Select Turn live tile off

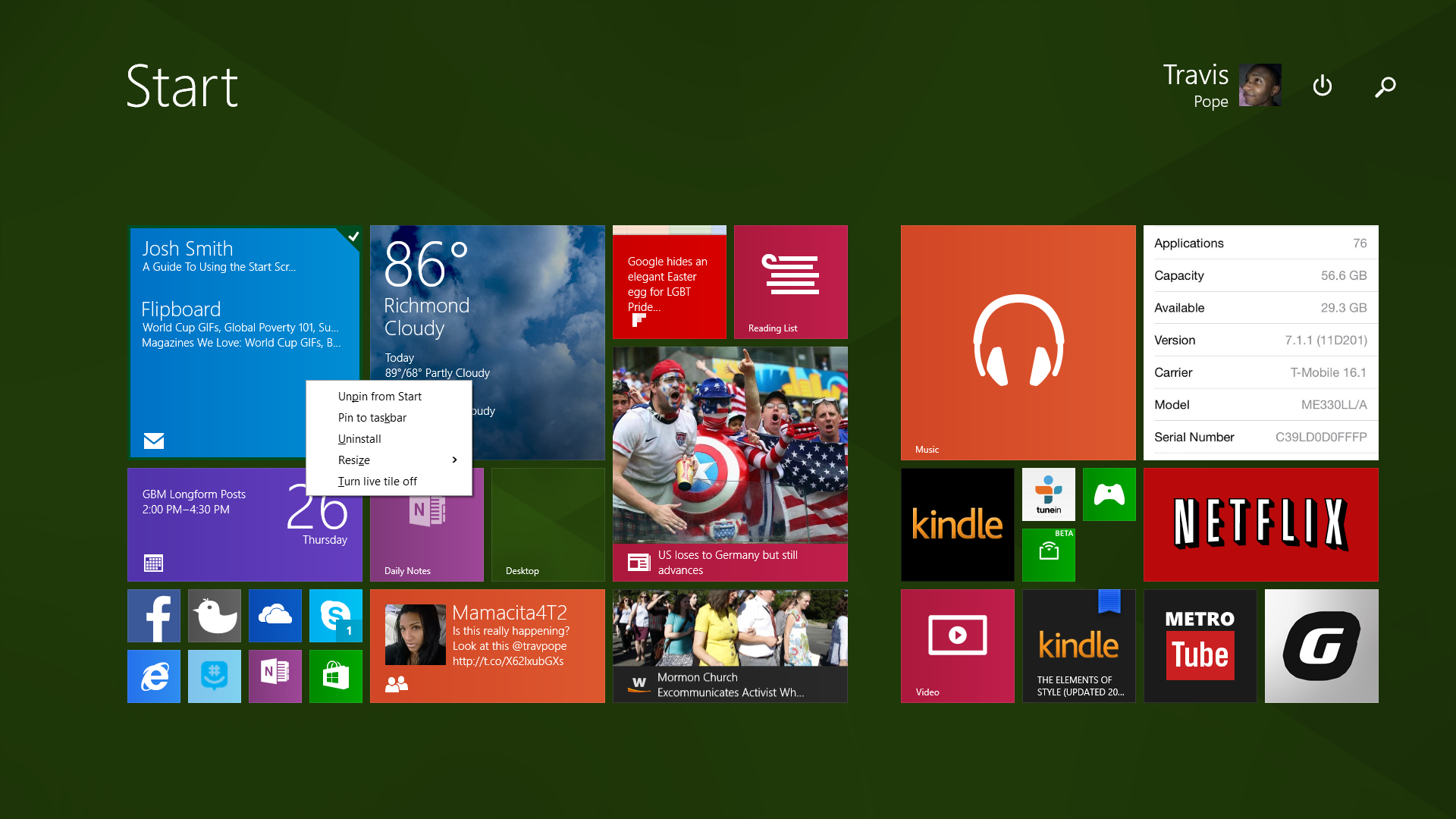(389, 482)
